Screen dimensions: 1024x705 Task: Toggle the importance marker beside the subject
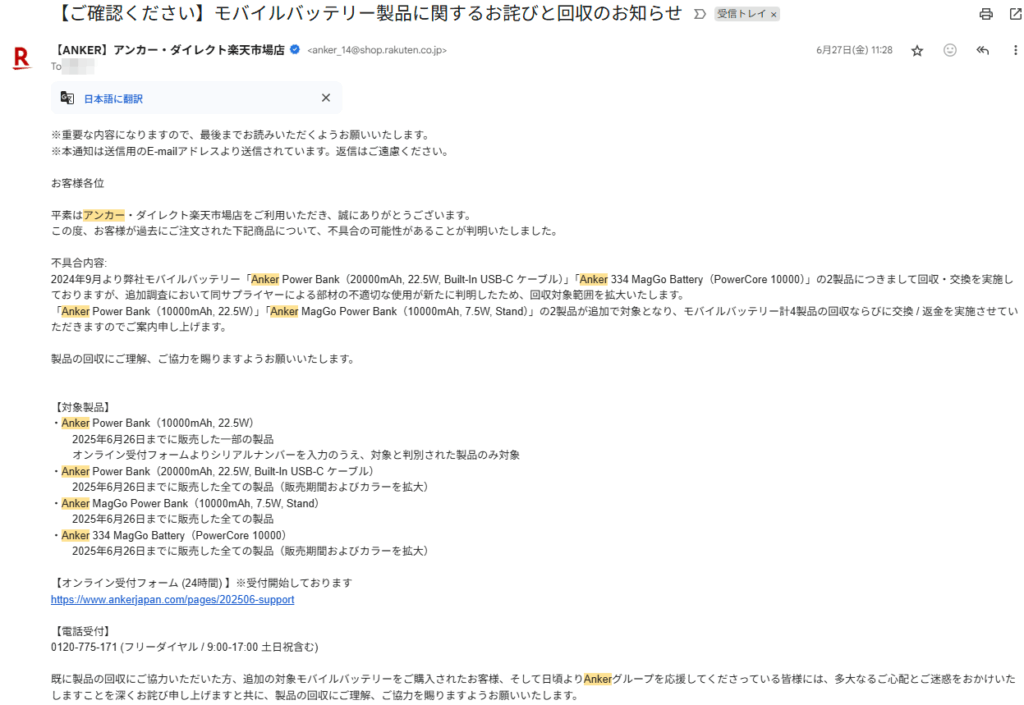[699, 14]
